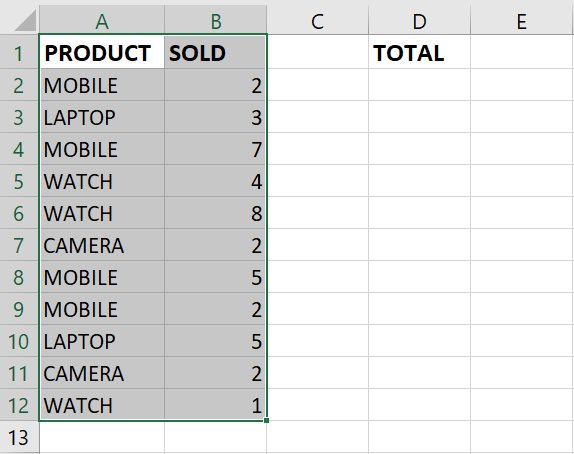Viewport: 574px width, 454px height.
Task: Select row 1 header
Action: point(19,53)
